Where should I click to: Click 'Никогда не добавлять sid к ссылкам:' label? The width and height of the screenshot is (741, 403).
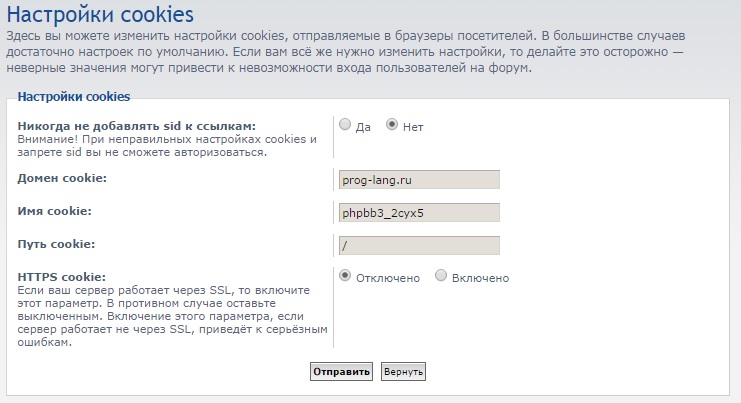point(137,126)
